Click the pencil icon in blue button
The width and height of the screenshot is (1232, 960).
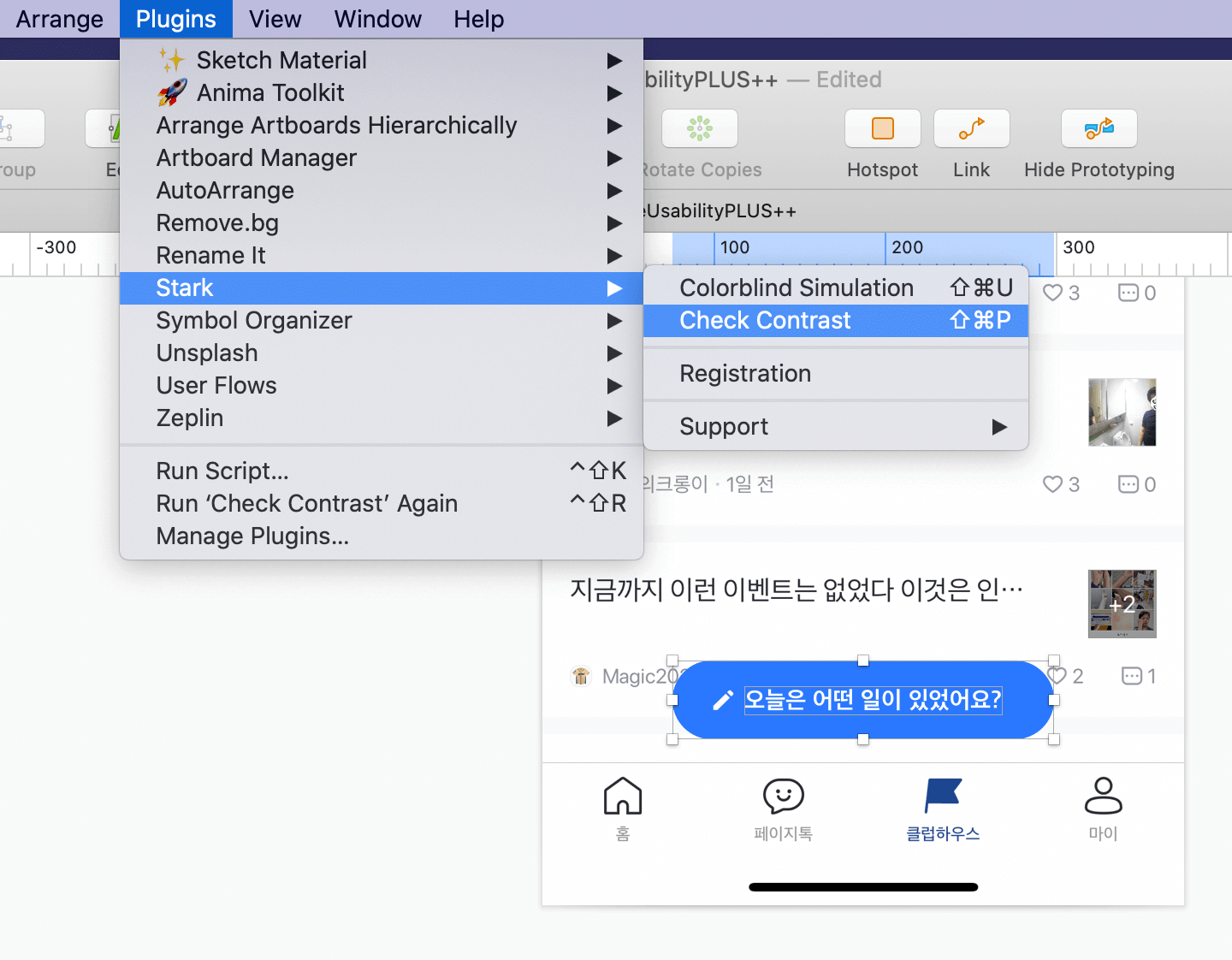[723, 700]
